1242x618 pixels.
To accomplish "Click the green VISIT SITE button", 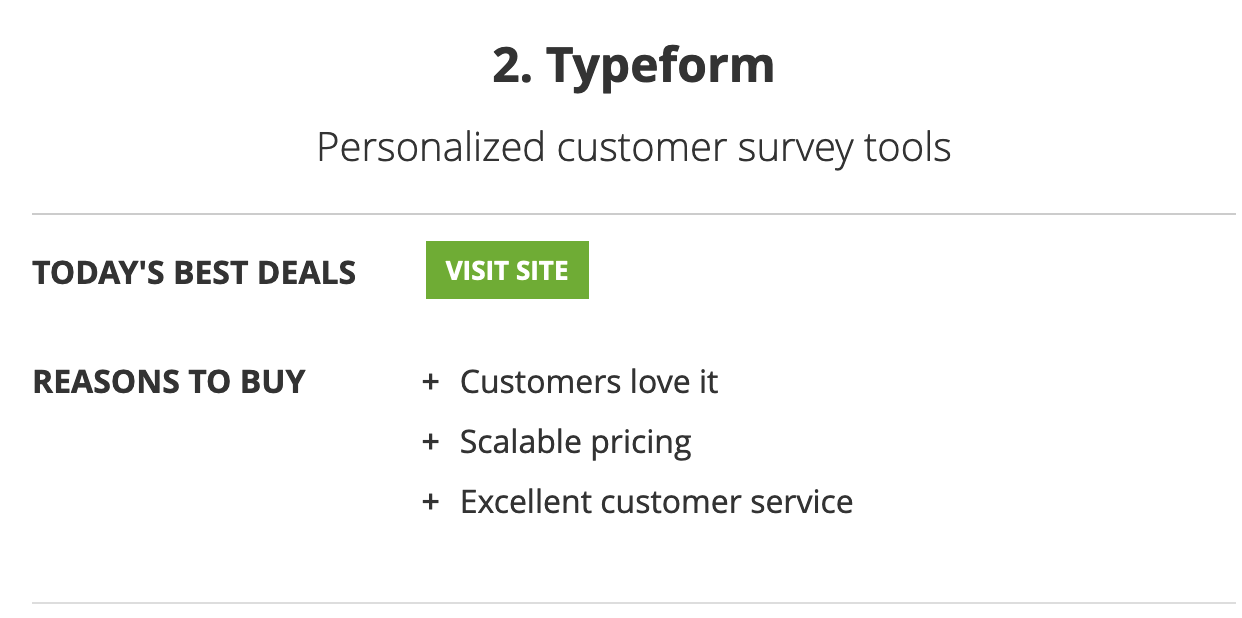I will [x=507, y=270].
